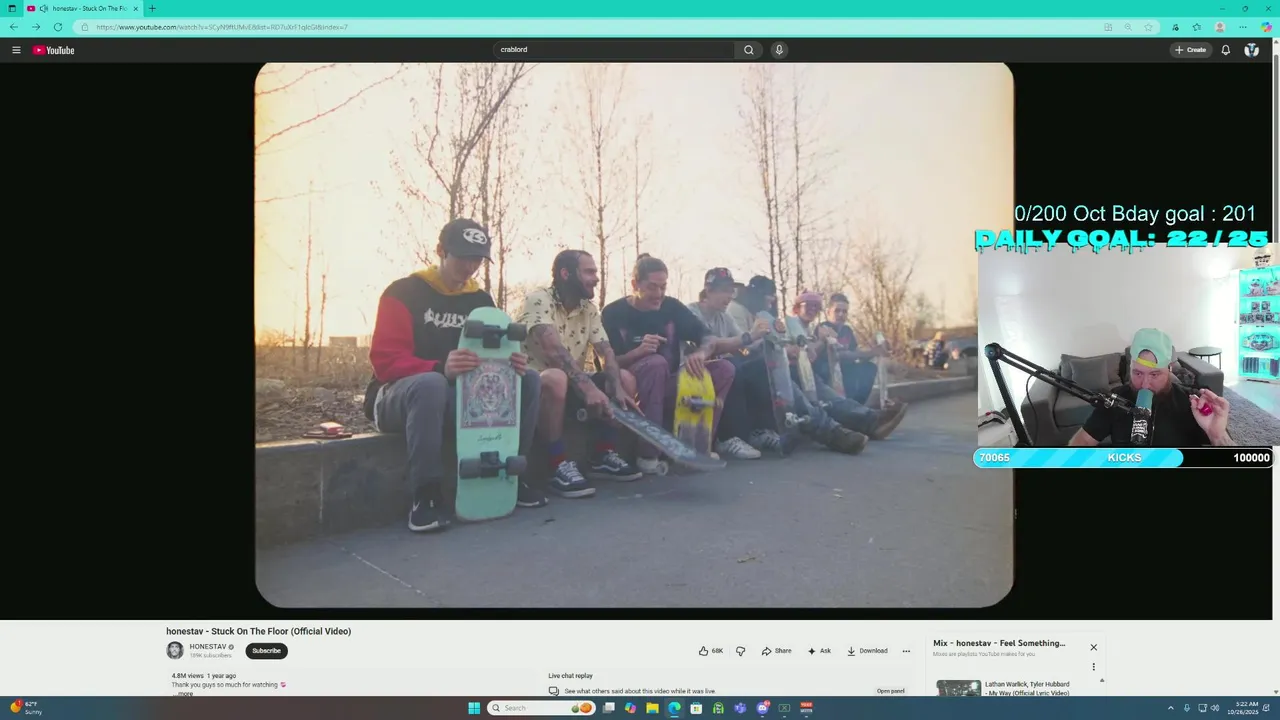Open Edge tab actions menu
The image size is (1280, 720).
(12, 8)
